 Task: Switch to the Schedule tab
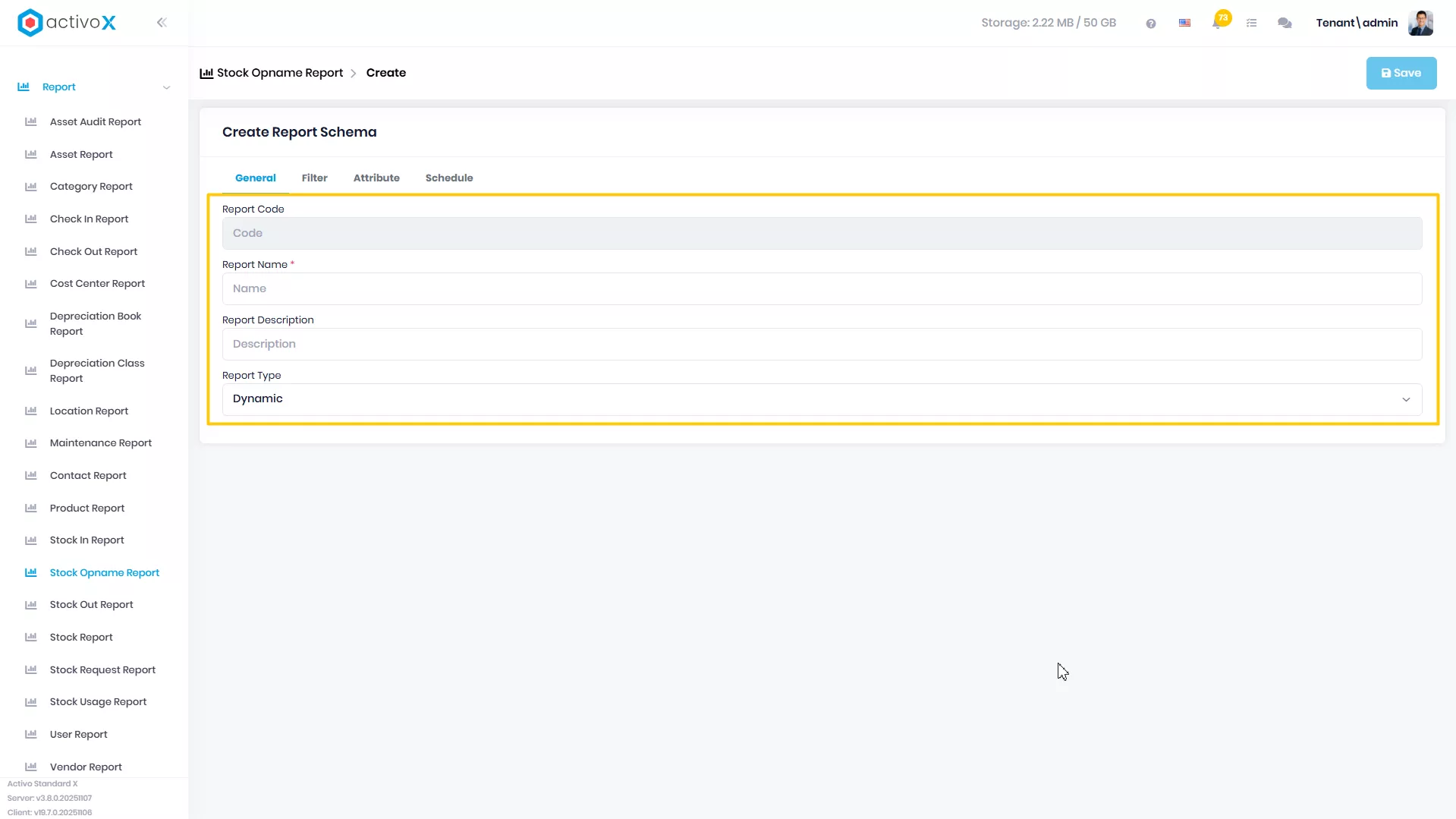(x=449, y=178)
